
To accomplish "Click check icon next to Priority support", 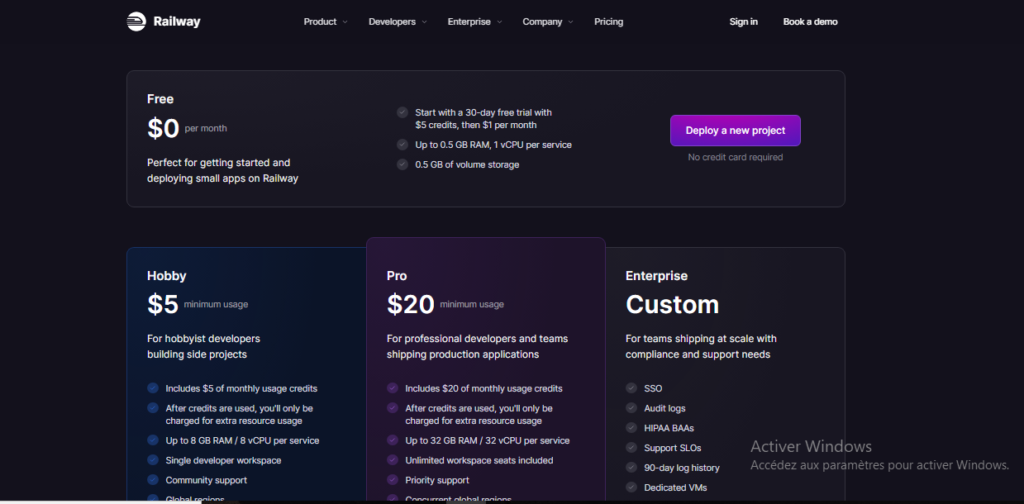I will pyautogui.click(x=392, y=480).
